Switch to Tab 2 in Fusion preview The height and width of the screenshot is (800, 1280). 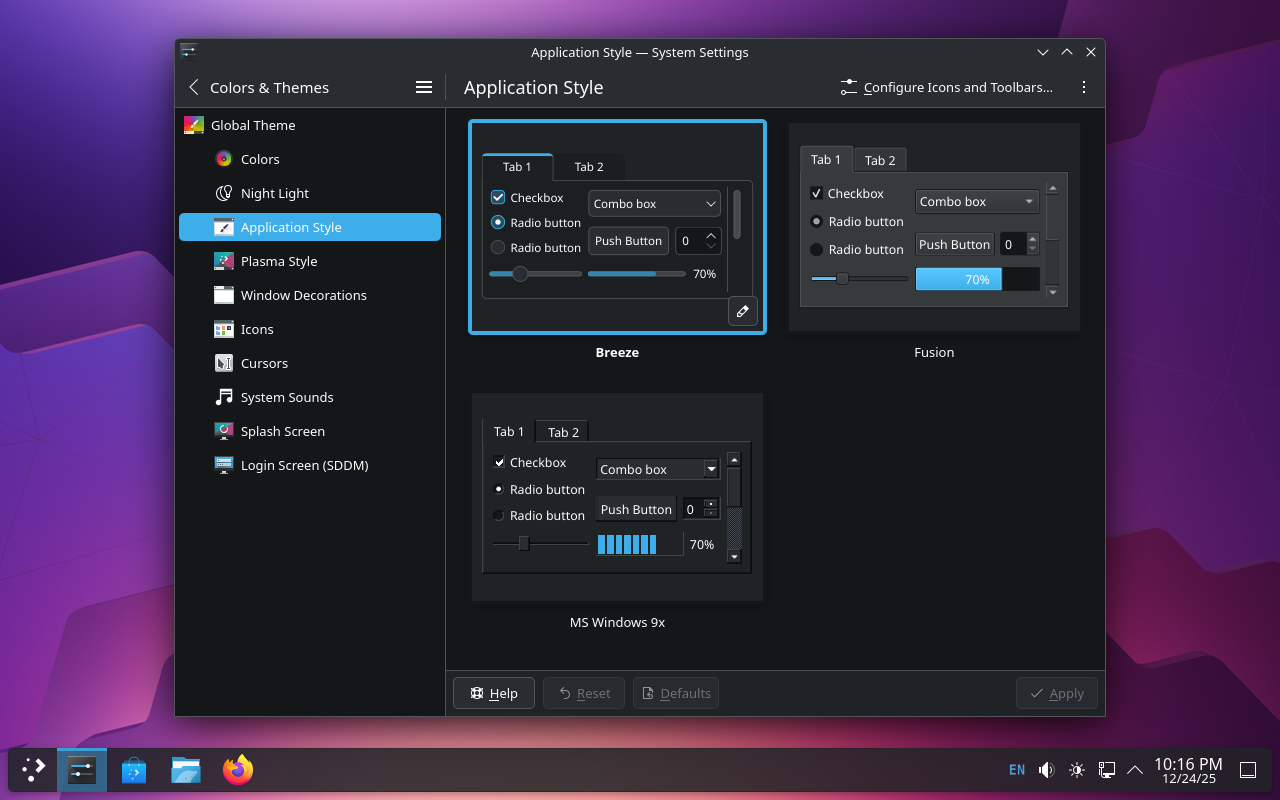pos(880,160)
